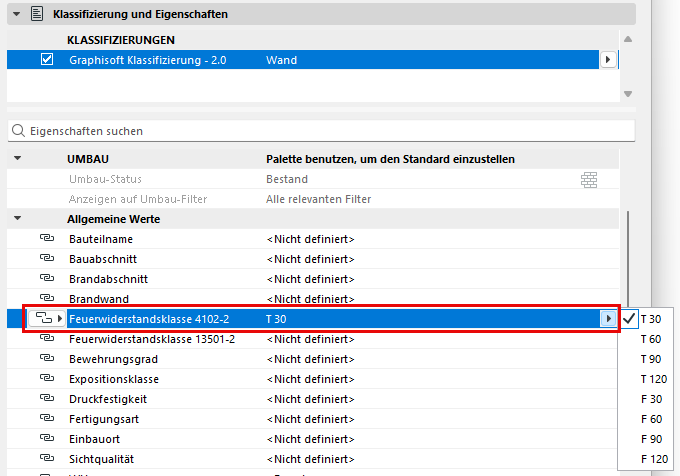The width and height of the screenshot is (680, 476).
Task: Collapse the Allgemeine Werte group
Action: pos(17,218)
